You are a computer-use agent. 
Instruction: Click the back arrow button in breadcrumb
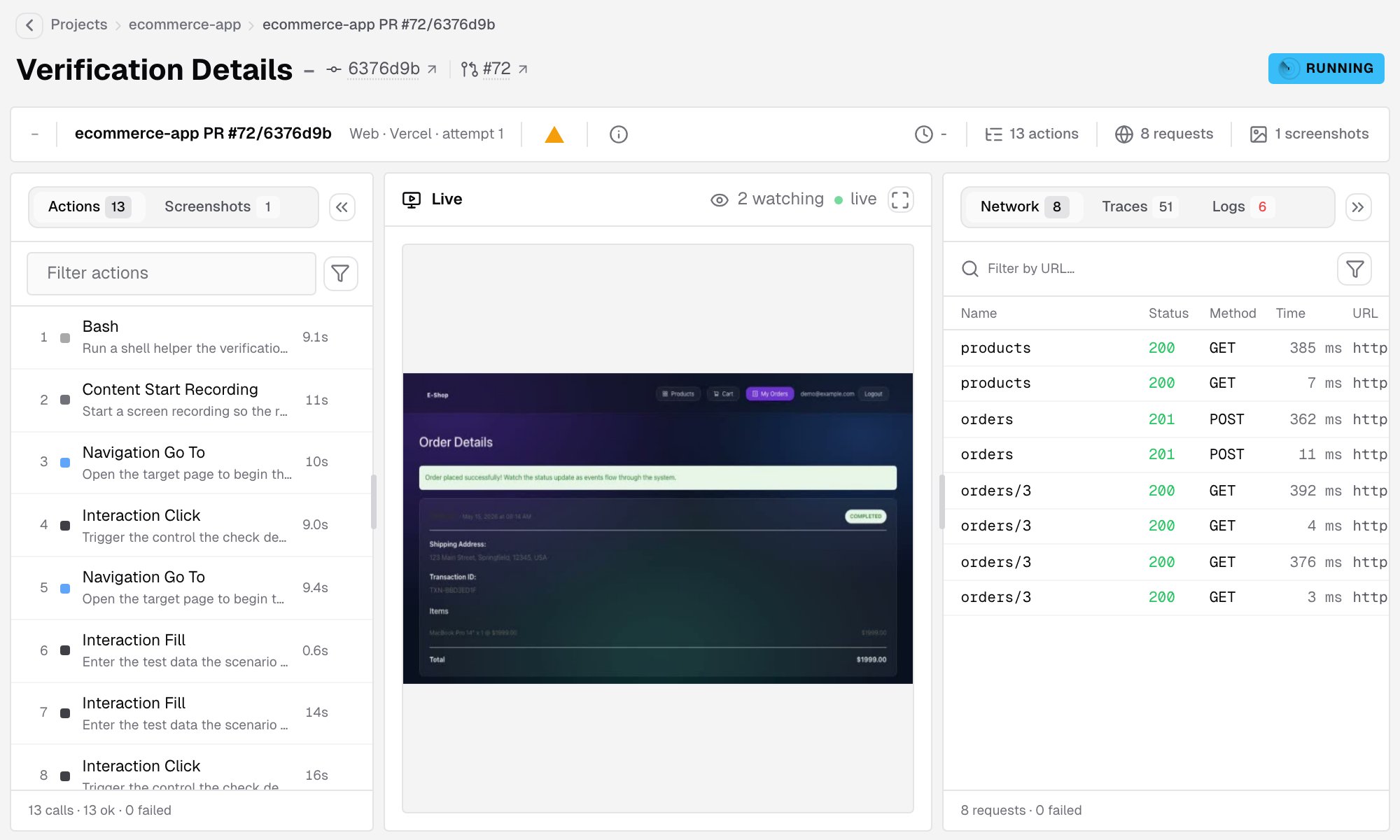click(29, 25)
